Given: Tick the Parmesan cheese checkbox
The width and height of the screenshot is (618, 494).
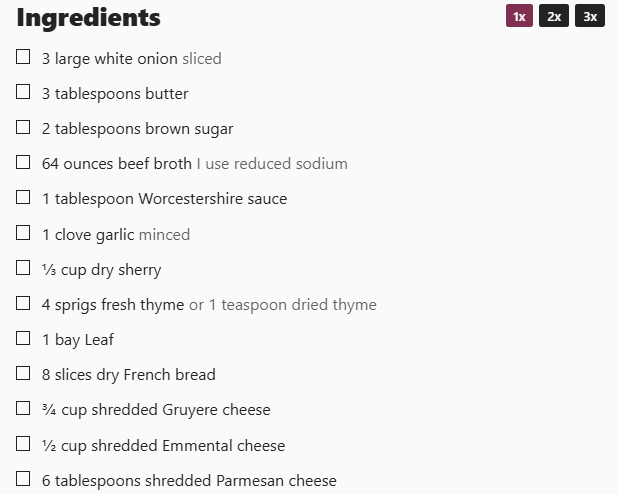Looking at the screenshot, I should pyautogui.click(x=23, y=479).
